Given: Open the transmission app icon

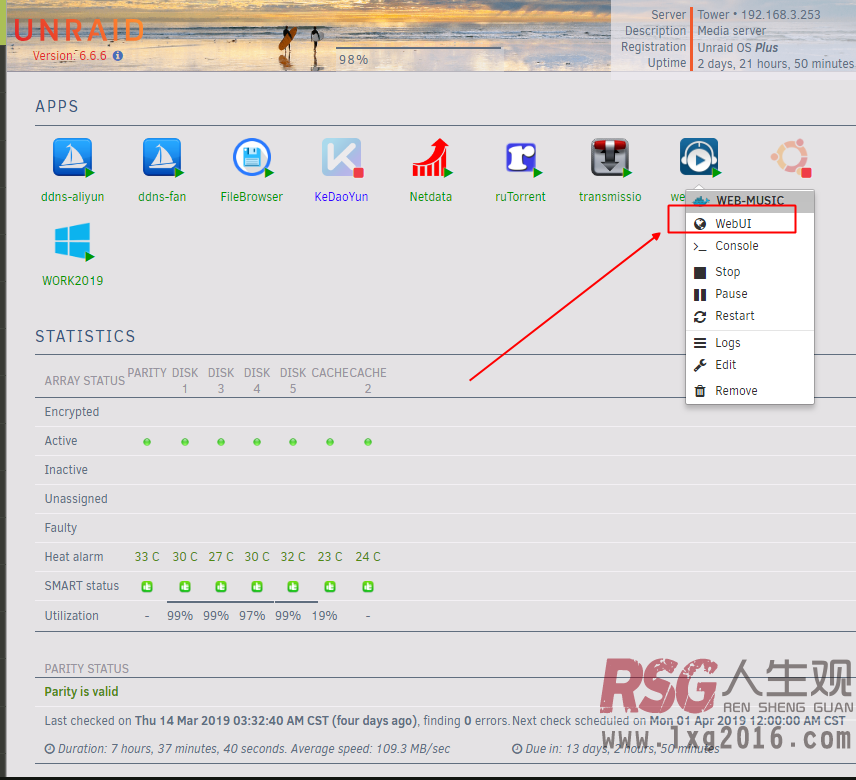Looking at the screenshot, I should (x=610, y=157).
